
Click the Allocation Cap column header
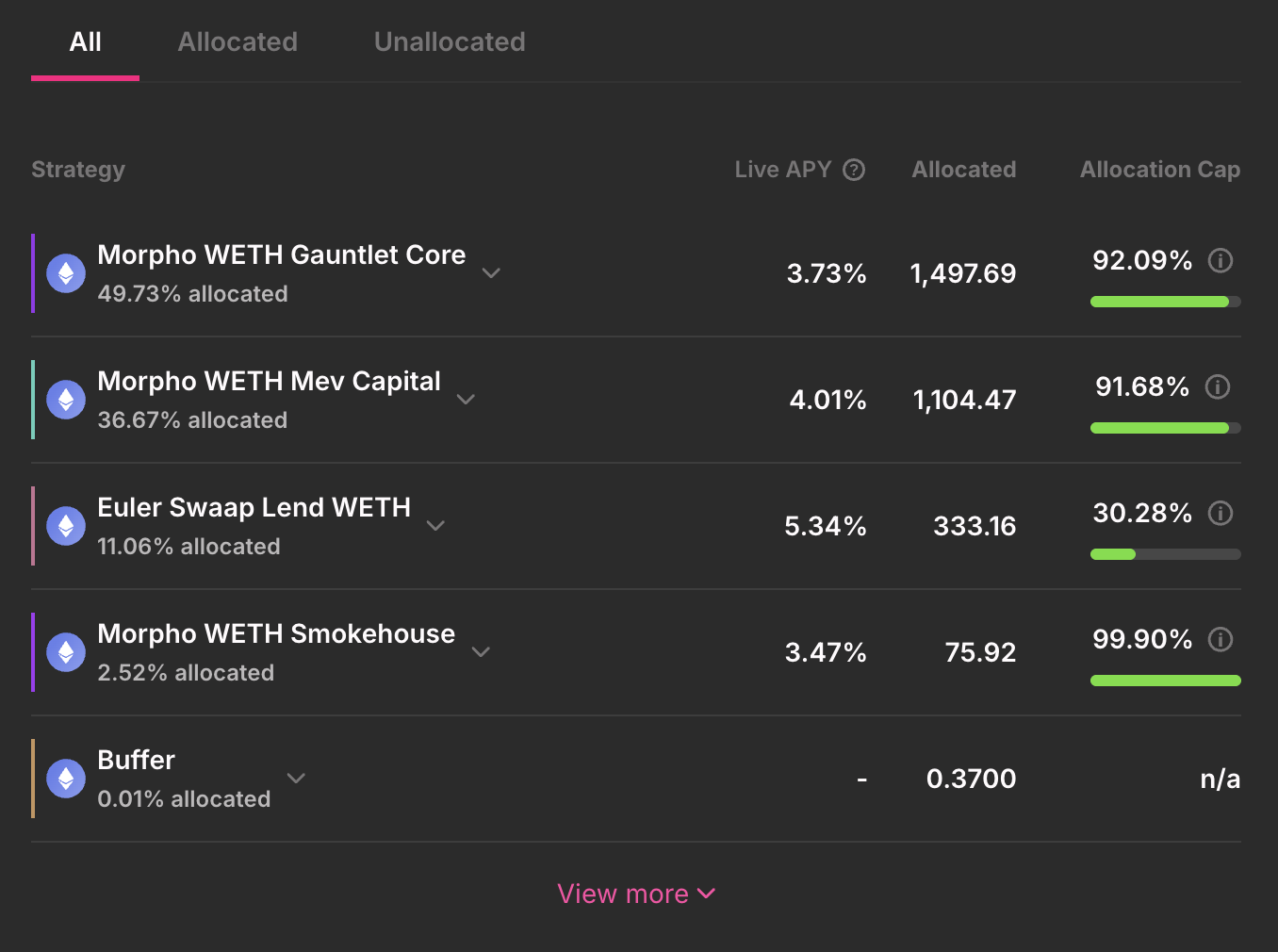pyautogui.click(x=1159, y=170)
